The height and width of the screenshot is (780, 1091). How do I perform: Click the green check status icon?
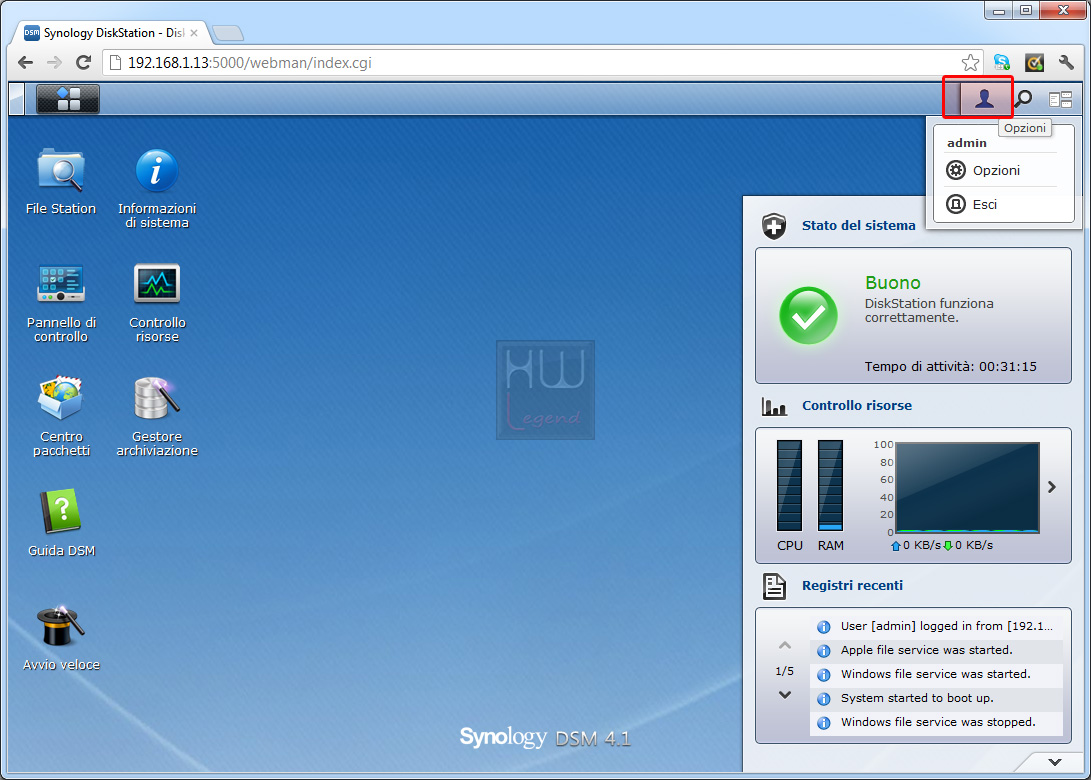(809, 315)
